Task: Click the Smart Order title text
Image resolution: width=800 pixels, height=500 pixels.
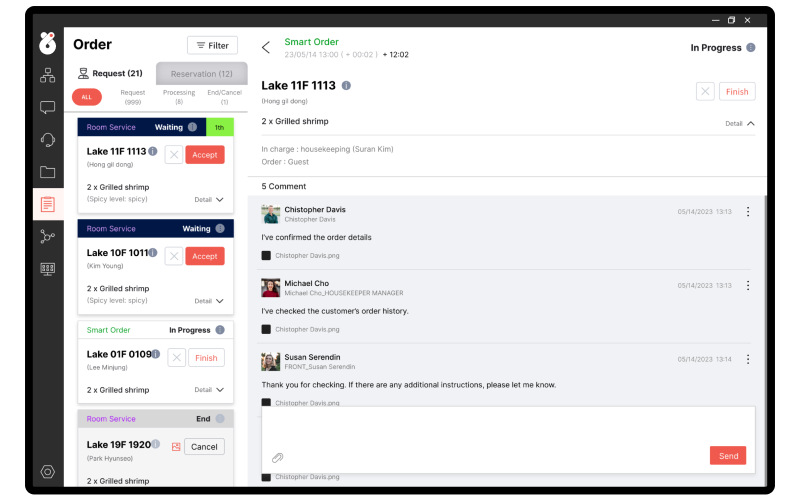Action: 311,42
